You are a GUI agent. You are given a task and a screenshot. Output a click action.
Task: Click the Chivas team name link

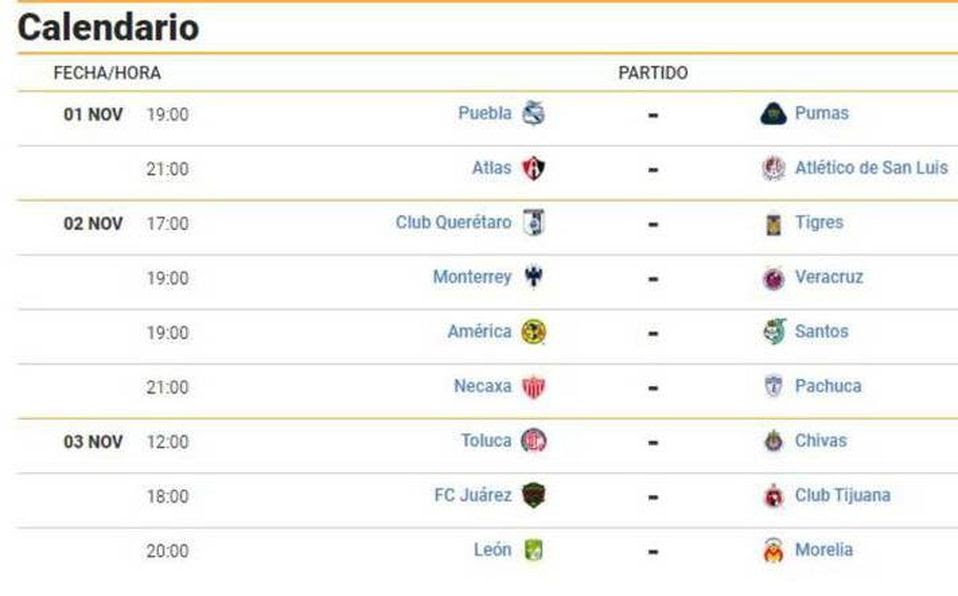pos(821,441)
